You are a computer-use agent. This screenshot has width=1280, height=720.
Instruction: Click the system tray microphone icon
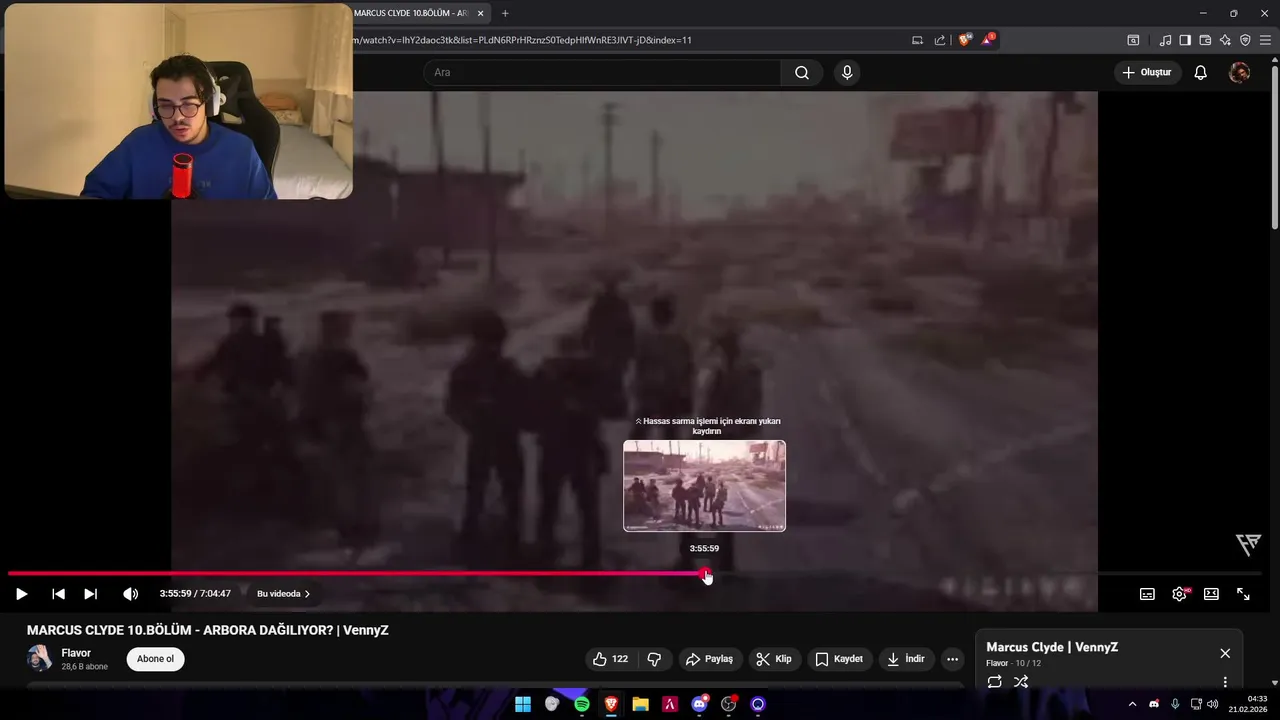1175,704
